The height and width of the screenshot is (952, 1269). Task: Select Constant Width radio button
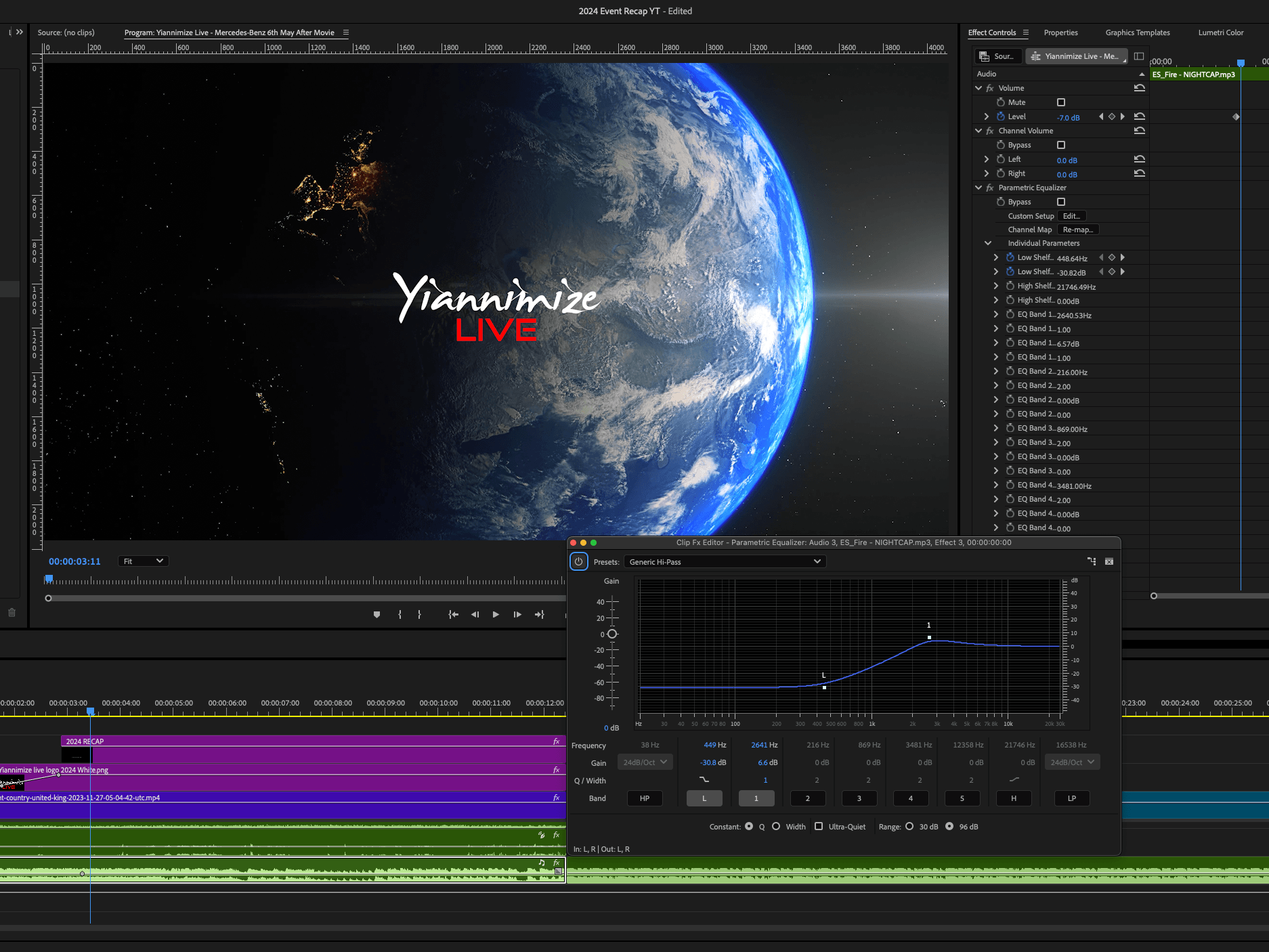[x=776, y=826]
